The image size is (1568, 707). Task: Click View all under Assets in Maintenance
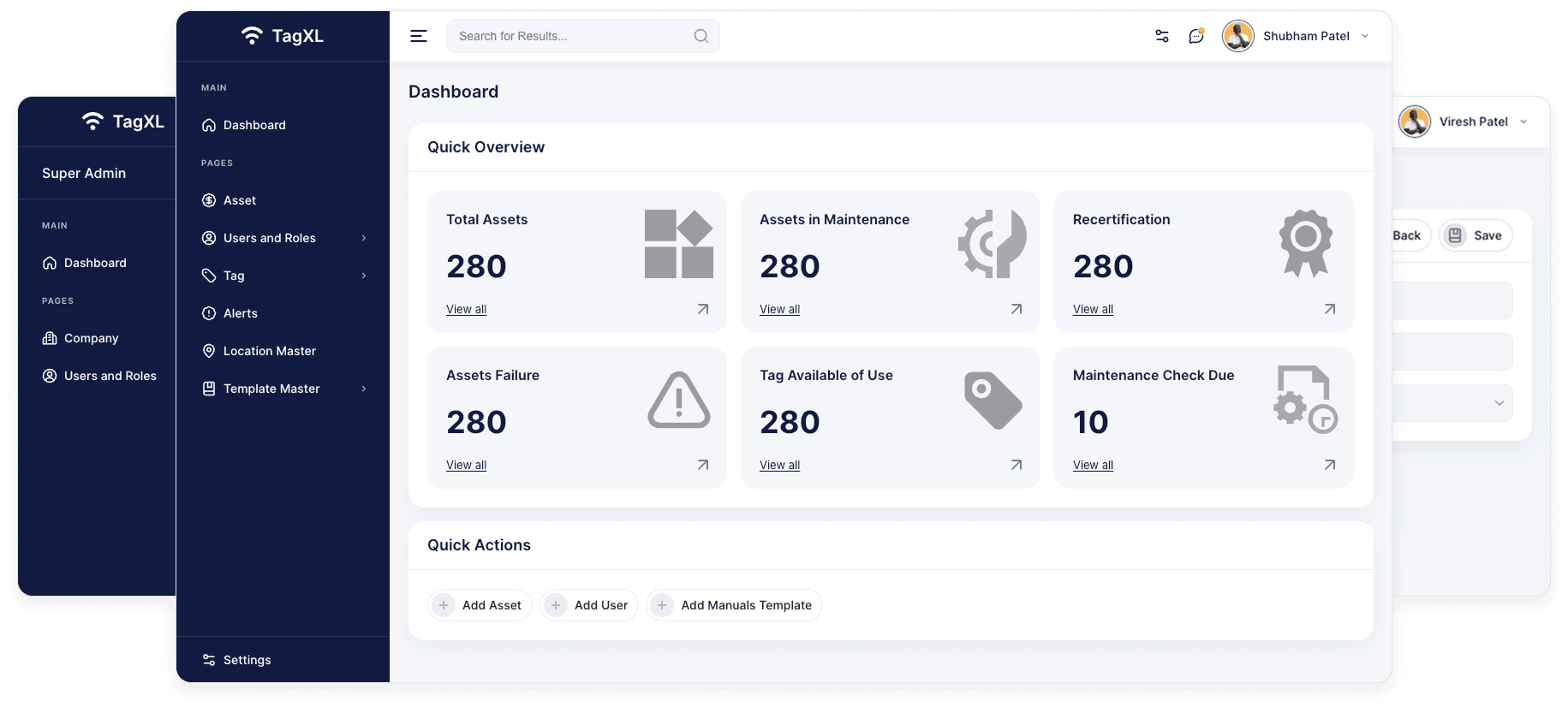coord(779,309)
